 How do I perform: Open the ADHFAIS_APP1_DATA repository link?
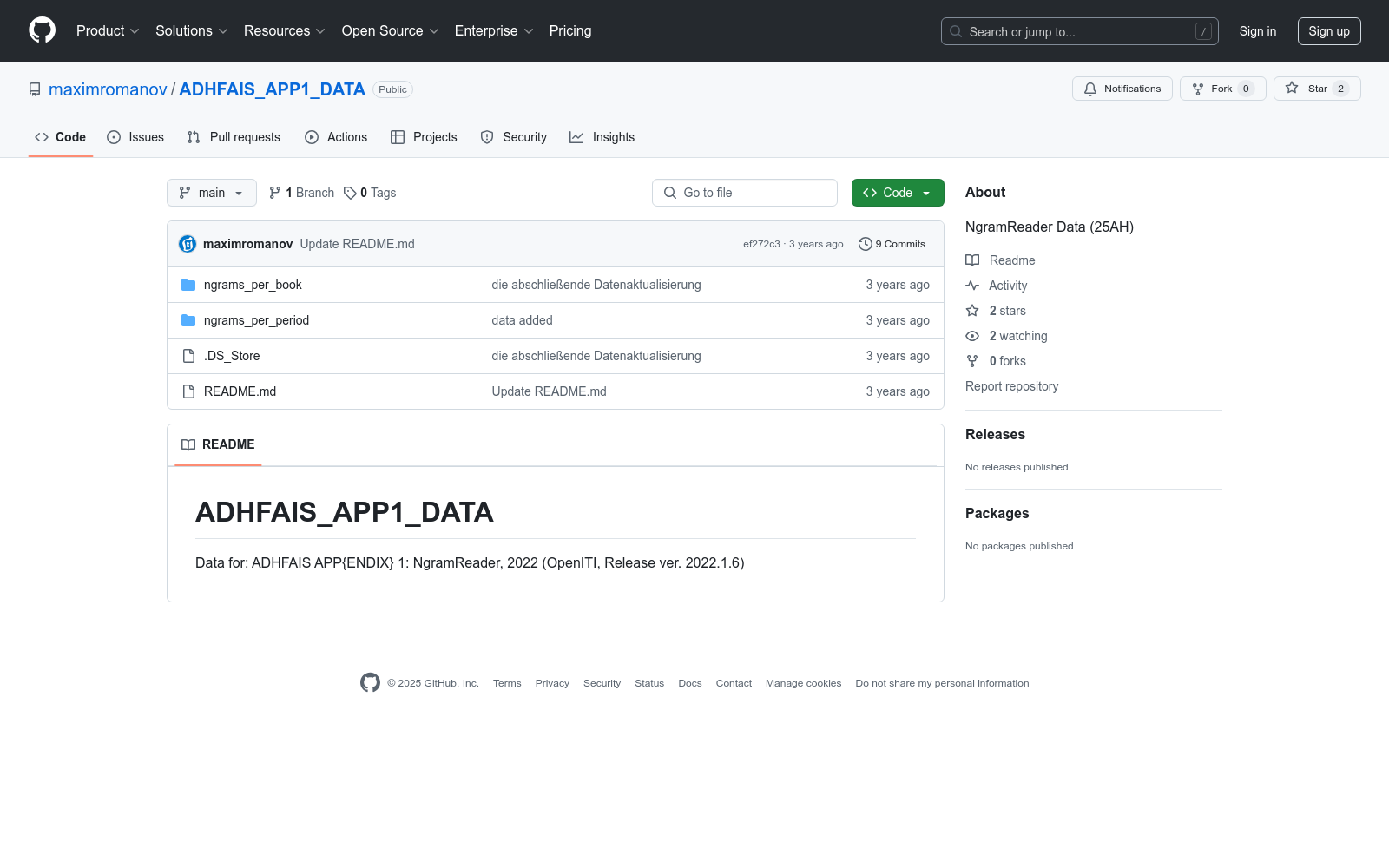(x=272, y=89)
